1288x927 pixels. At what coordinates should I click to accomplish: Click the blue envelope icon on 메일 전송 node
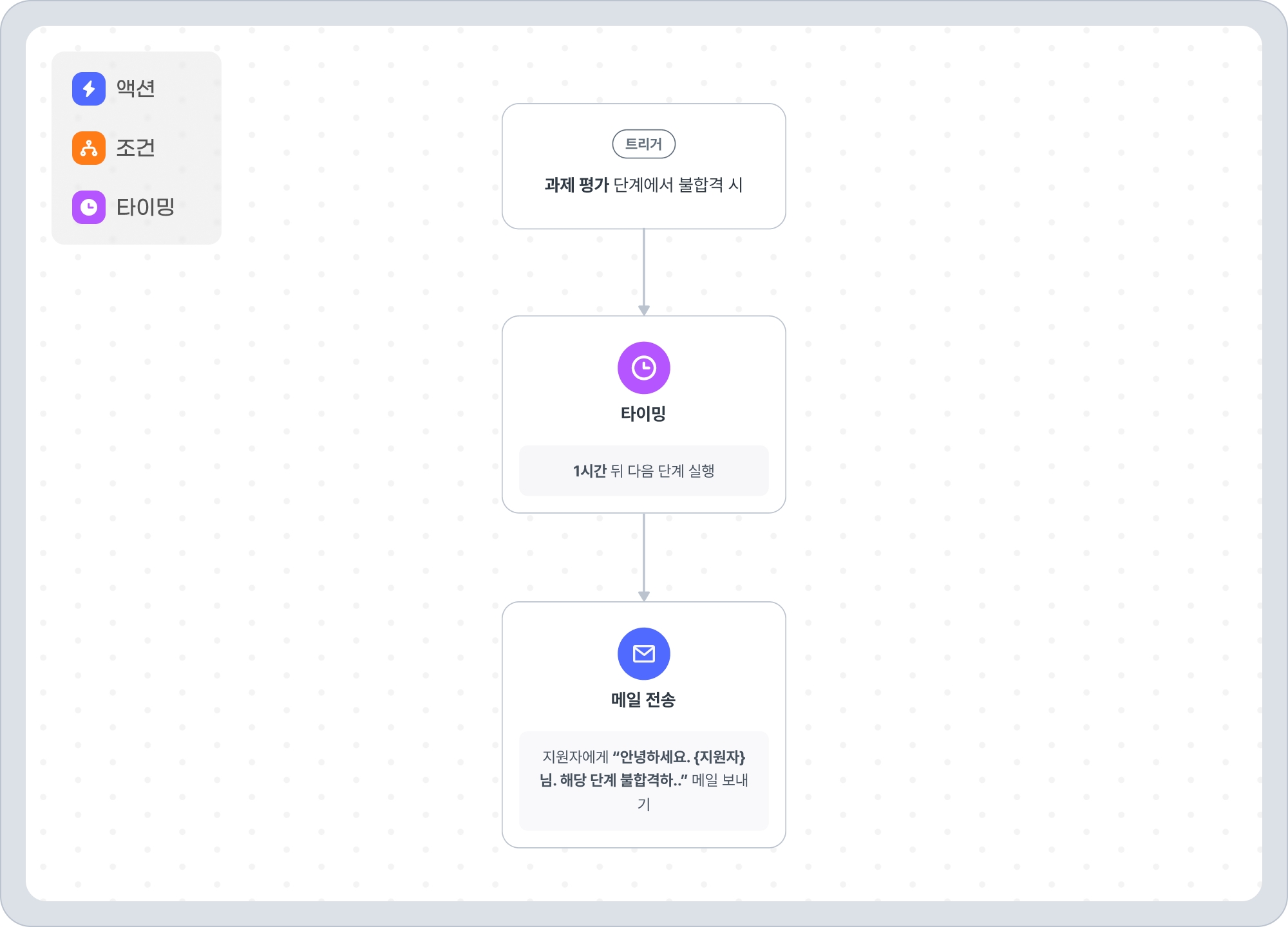pyautogui.click(x=643, y=653)
